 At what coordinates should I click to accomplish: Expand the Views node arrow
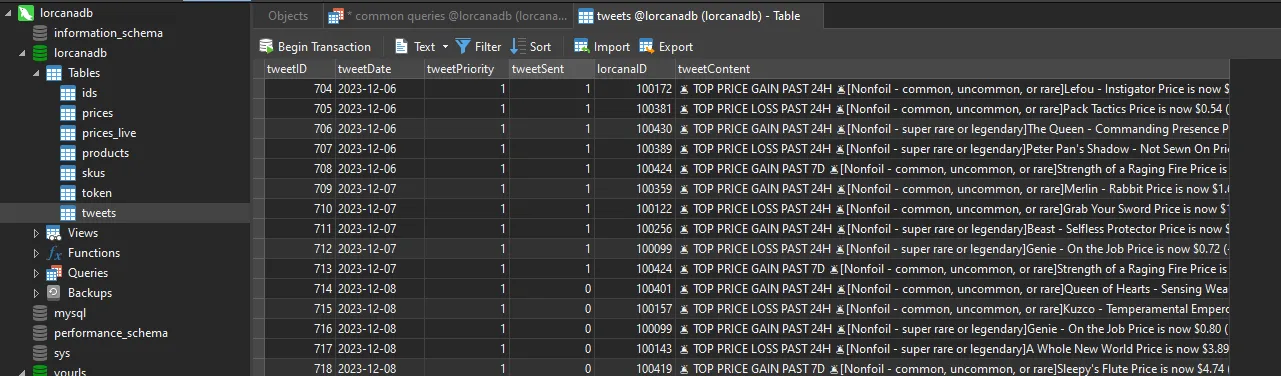[x=37, y=233]
